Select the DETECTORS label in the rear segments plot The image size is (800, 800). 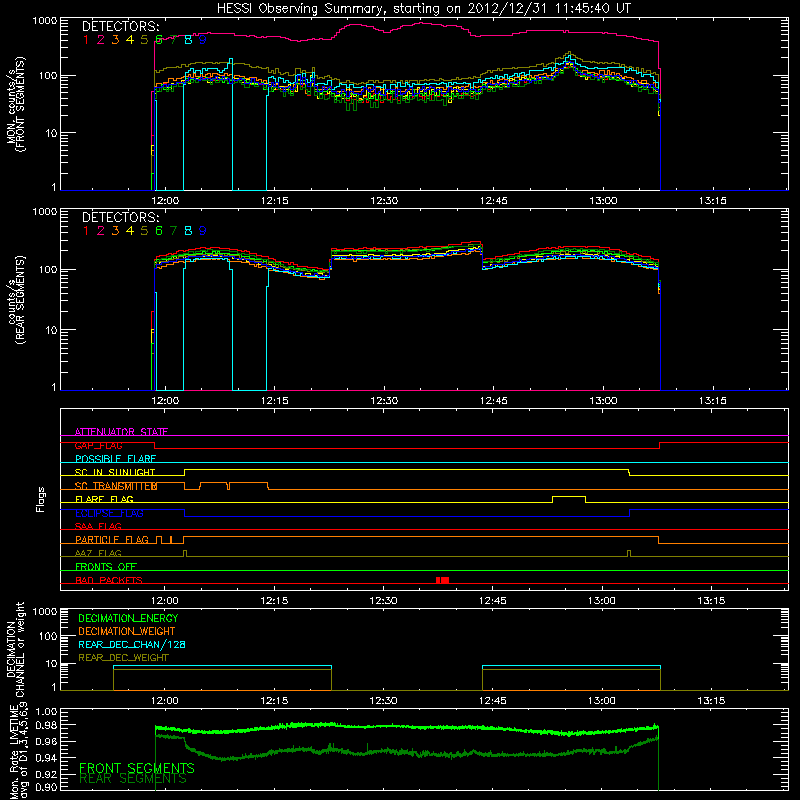121,217
